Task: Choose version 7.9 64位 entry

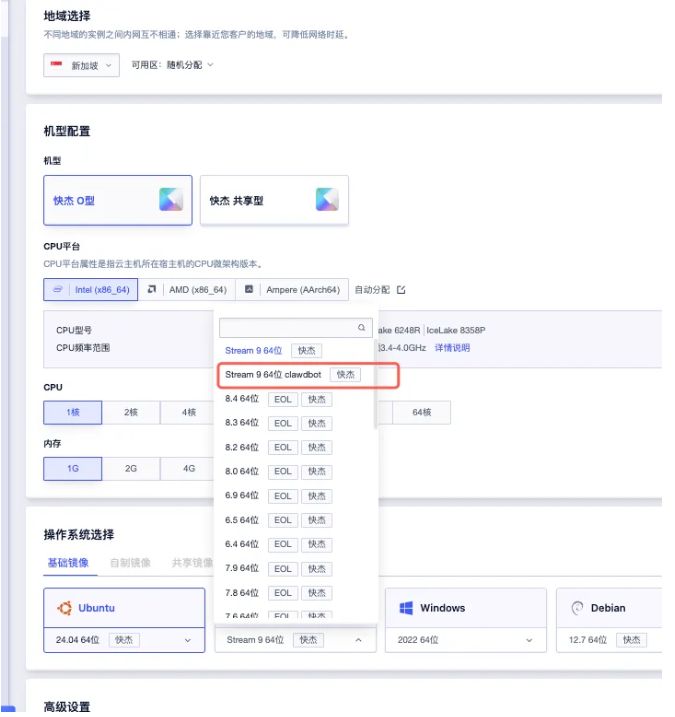Action: tap(296, 568)
